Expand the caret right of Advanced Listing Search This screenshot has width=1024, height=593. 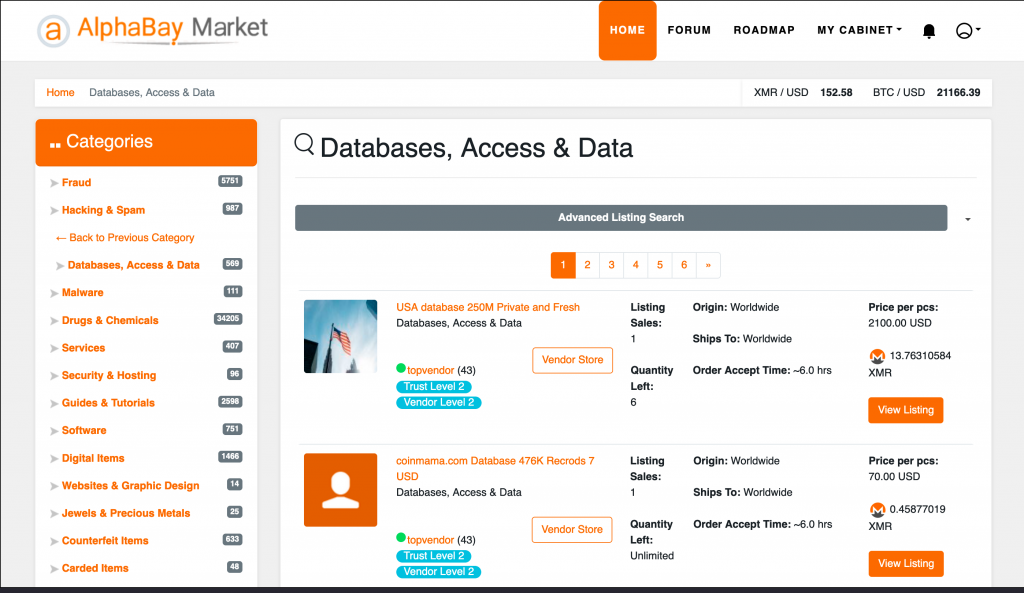click(968, 219)
